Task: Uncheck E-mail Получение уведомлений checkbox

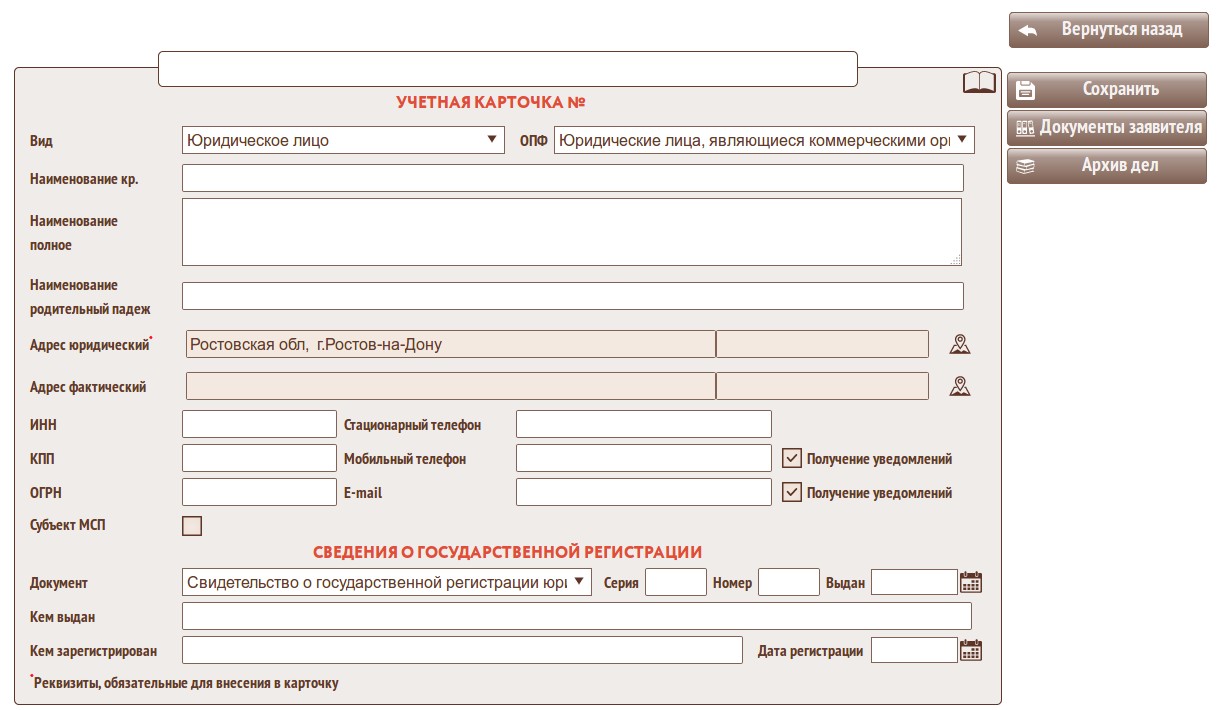Action: coord(792,493)
